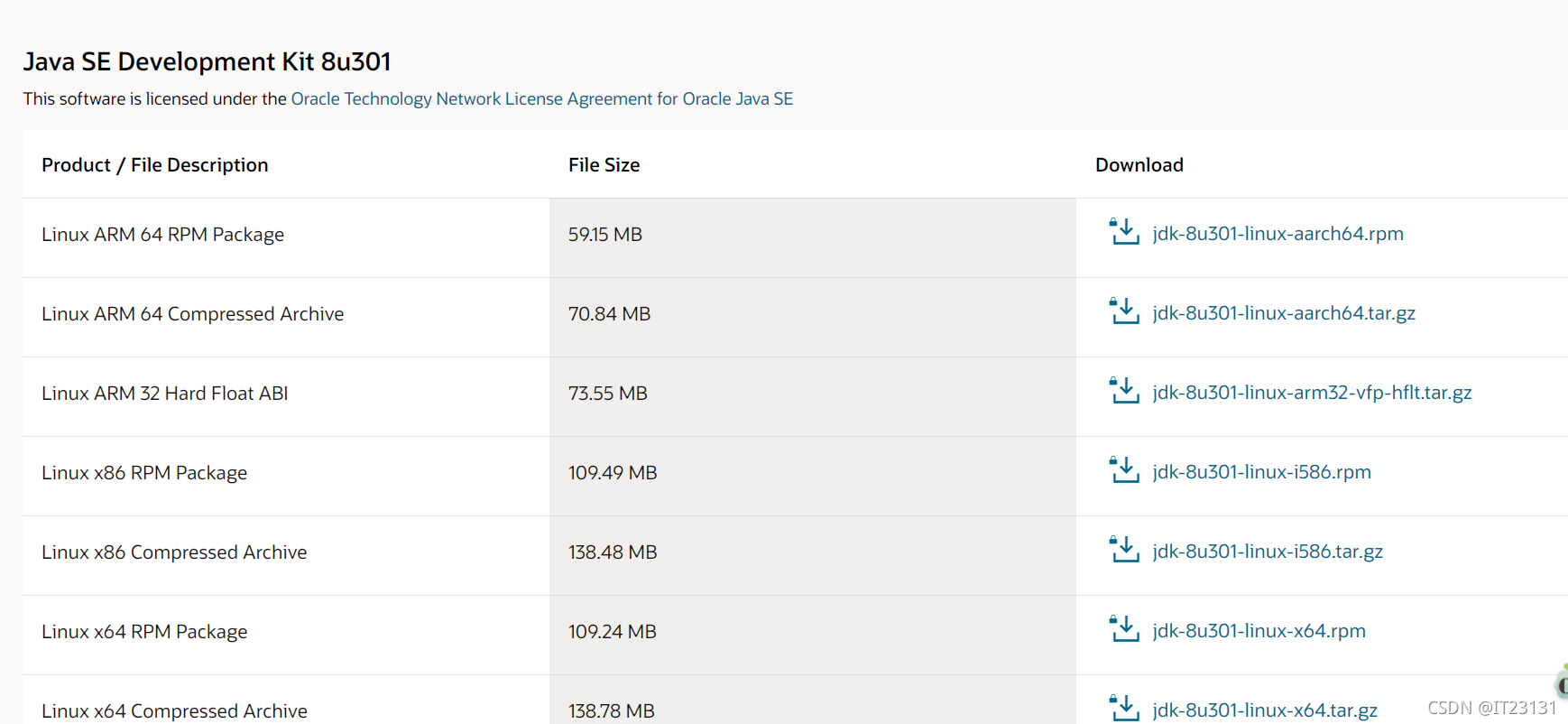This screenshot has height=724, width=1568.
Task: Click the '138.48 MB' file size cell
Action: click(812, 555)
